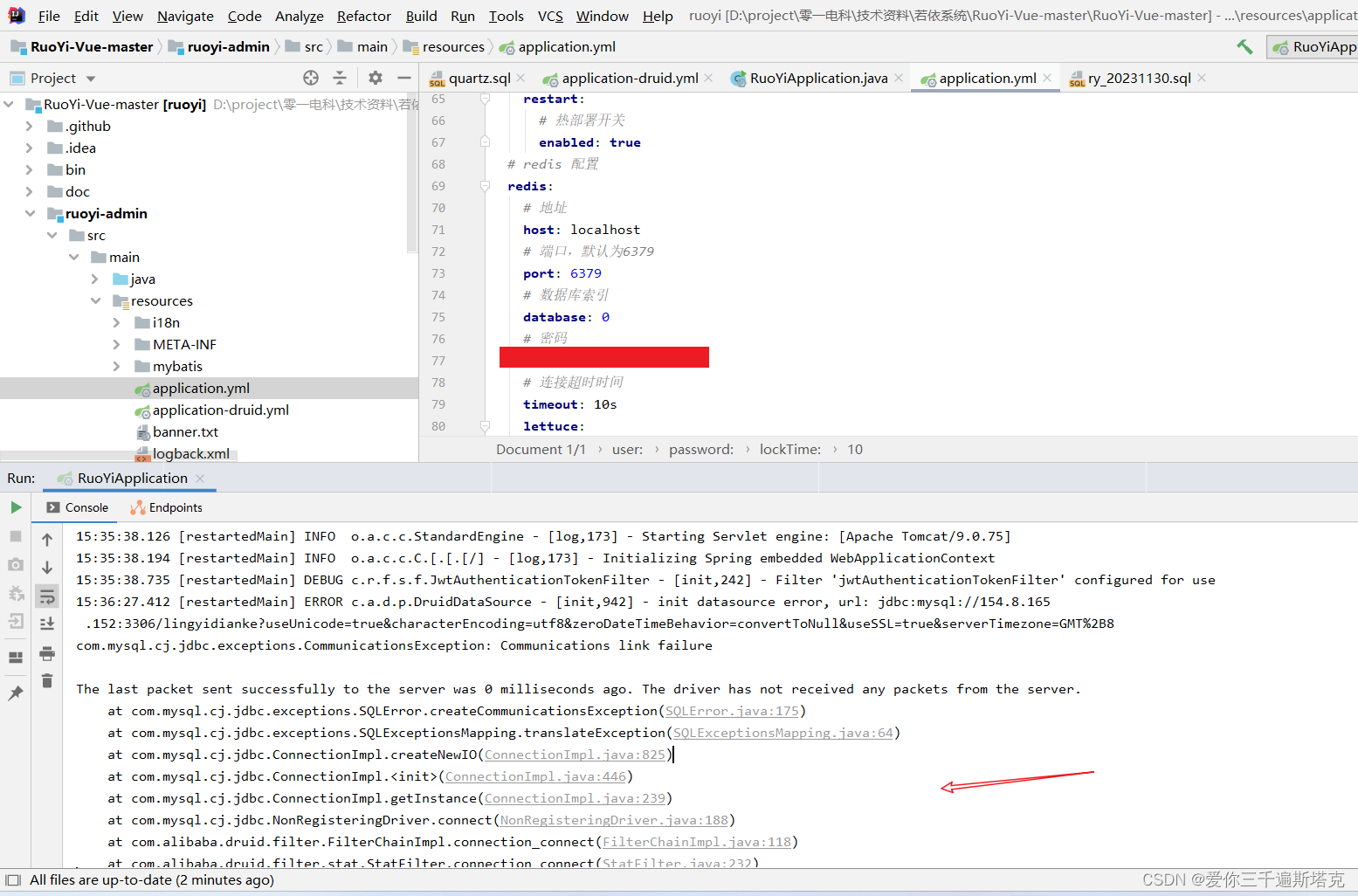
Task: Expand the .github folder
Action: tap(29, 126)
